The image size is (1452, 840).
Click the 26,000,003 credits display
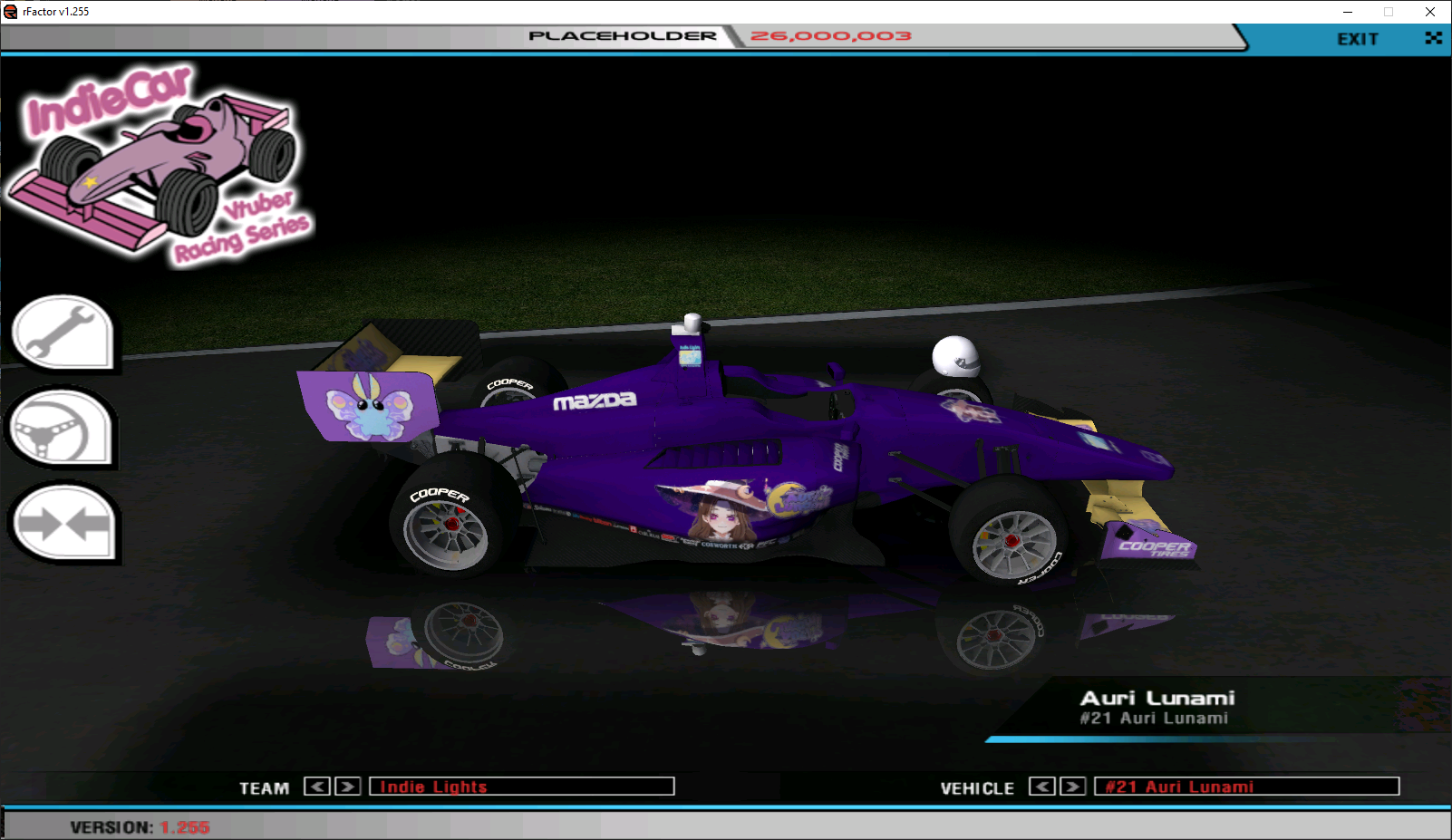point(830,36)
